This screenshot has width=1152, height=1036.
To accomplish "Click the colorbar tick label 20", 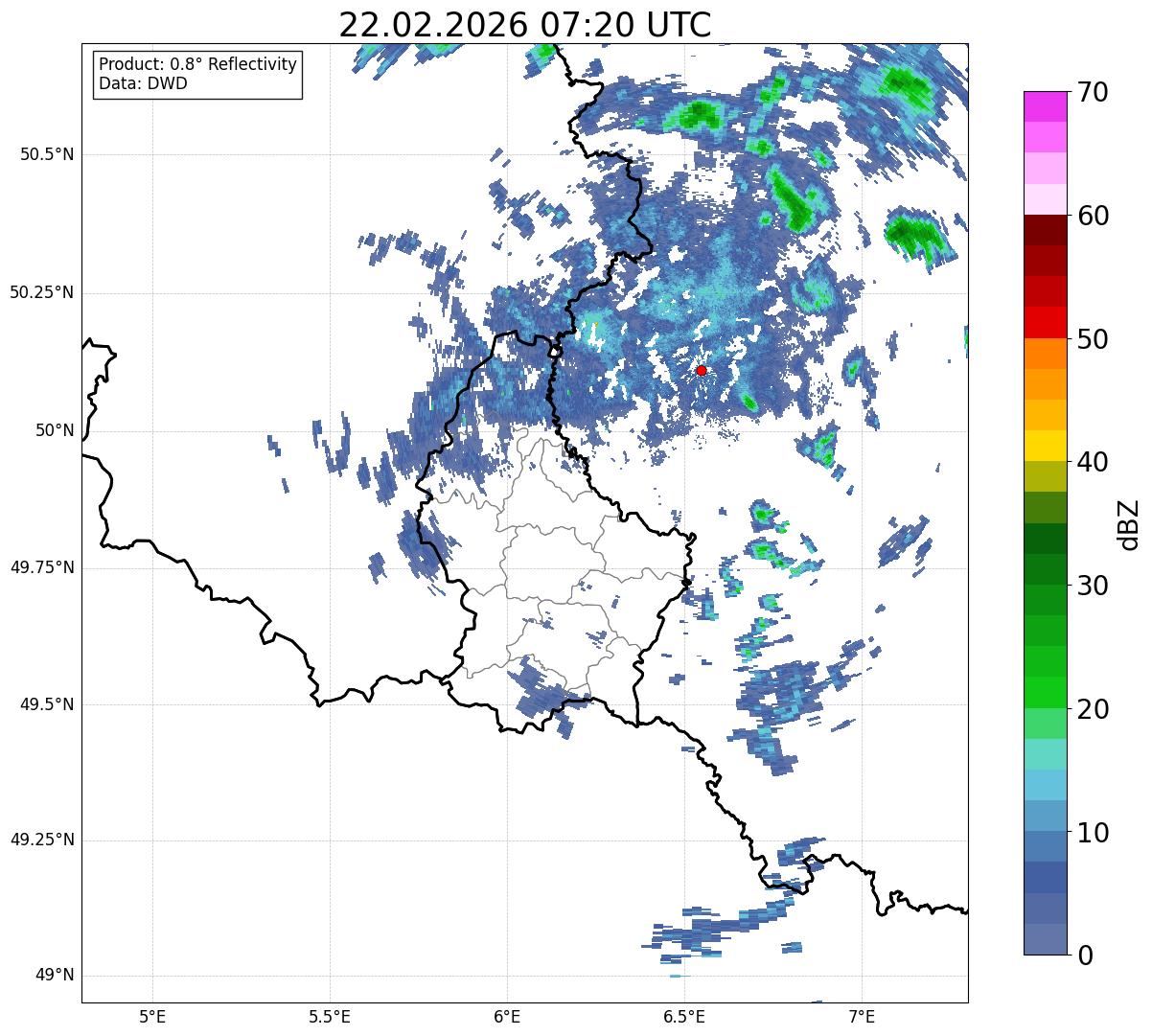I will pyautogui.click(x=1094, y=709).
